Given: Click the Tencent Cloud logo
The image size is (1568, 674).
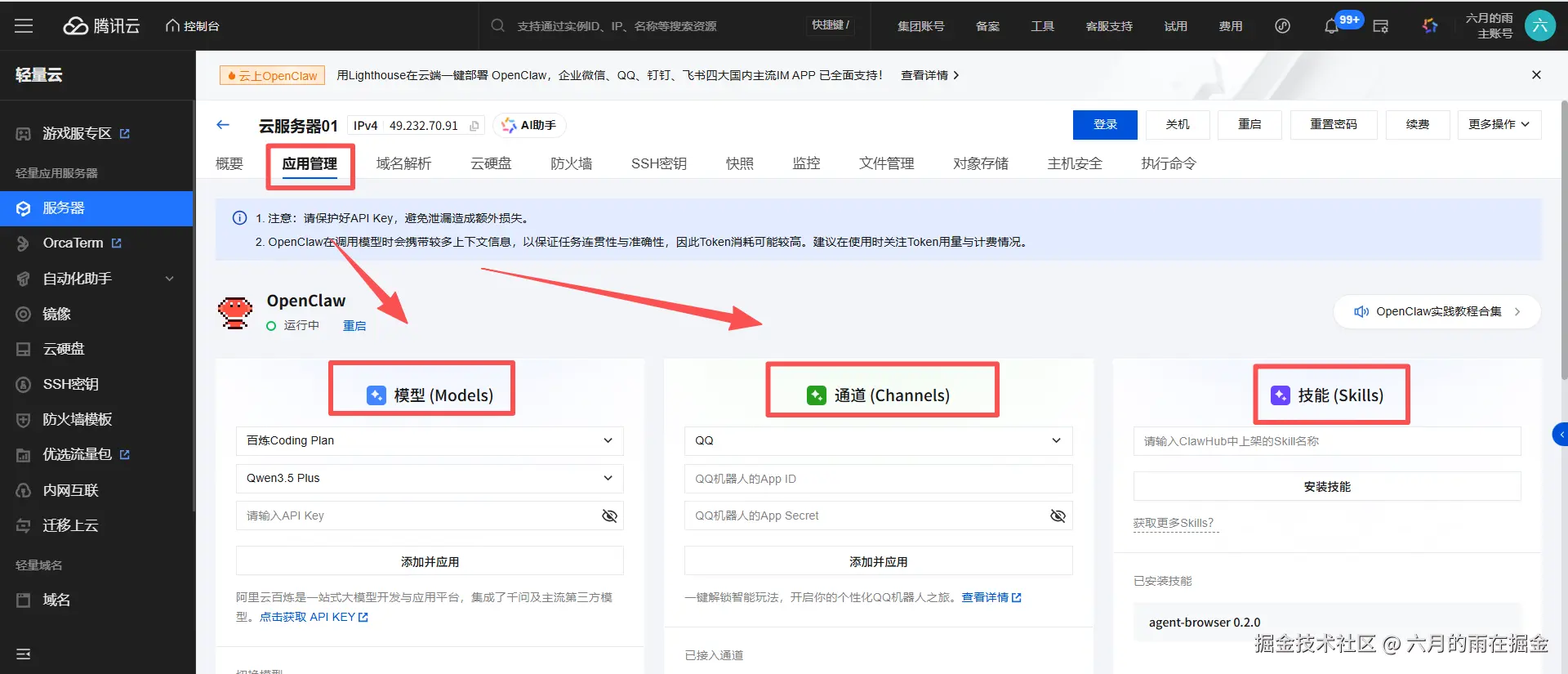Looking at the screenshot, I should click(101, 26).
